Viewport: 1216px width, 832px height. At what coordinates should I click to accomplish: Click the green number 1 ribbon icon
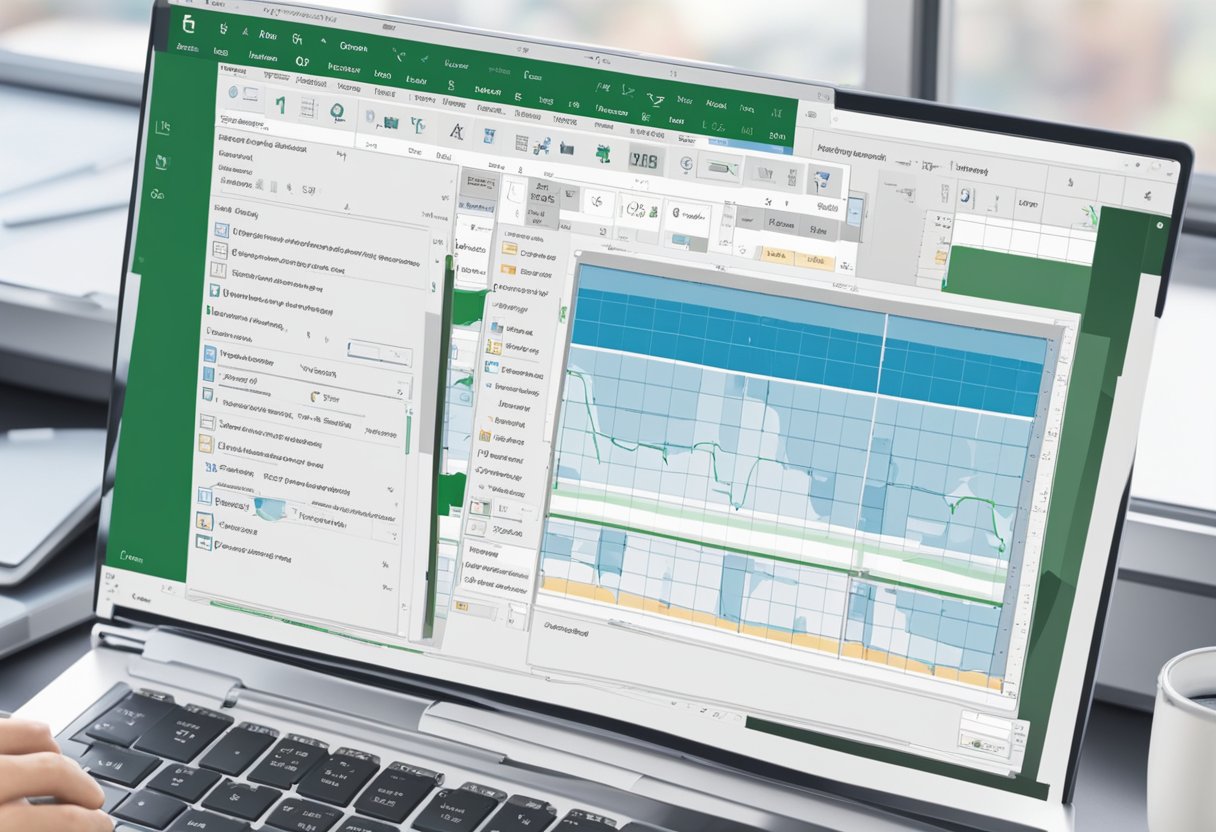click(281, 105)
